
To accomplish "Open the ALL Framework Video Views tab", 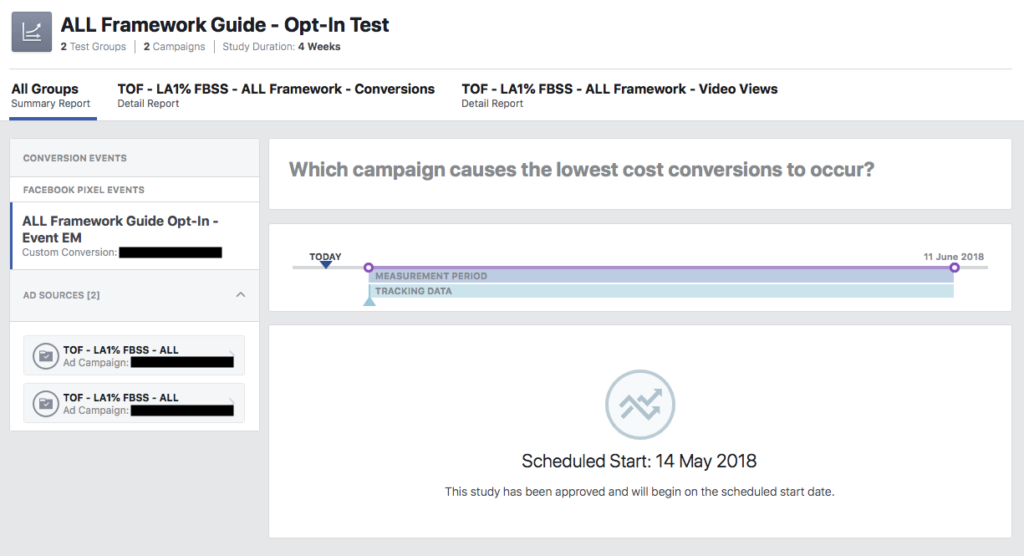I will (619, 95).
